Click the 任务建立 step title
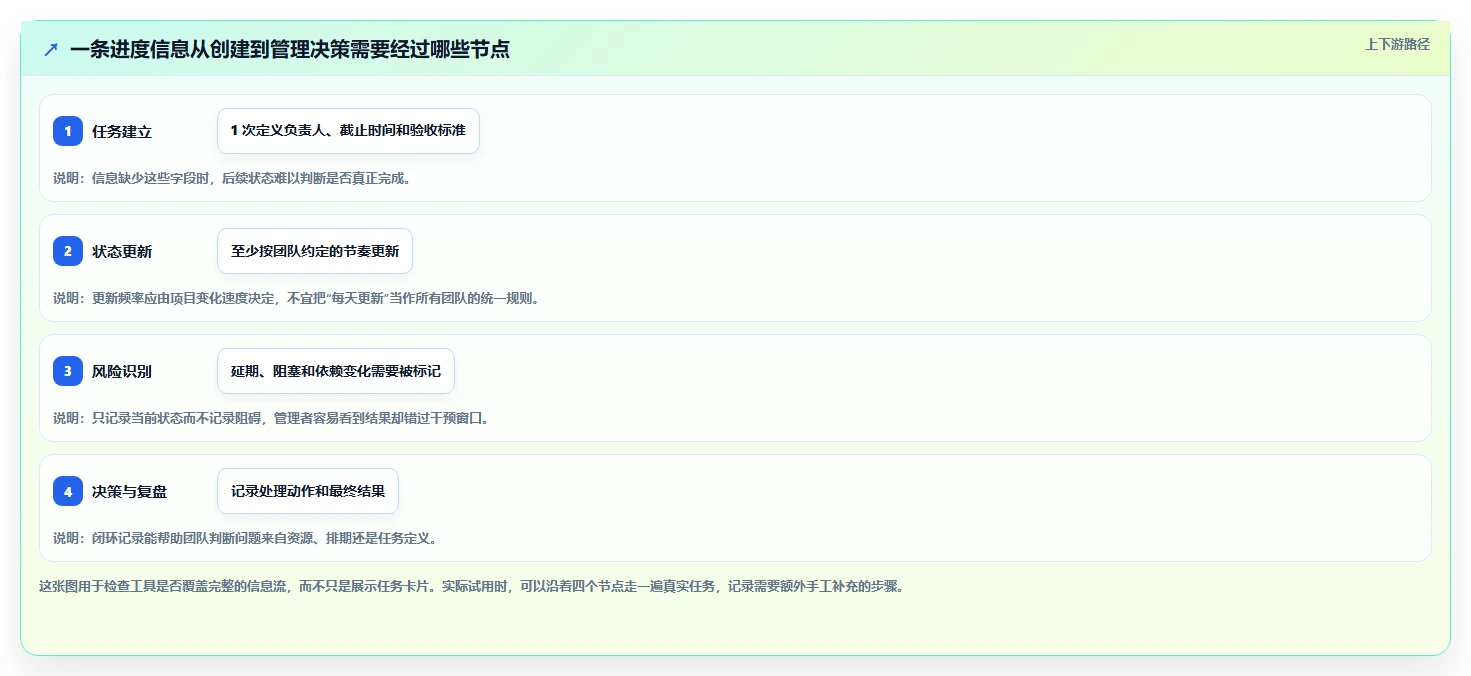1471x676 pixels. point(122,131)
